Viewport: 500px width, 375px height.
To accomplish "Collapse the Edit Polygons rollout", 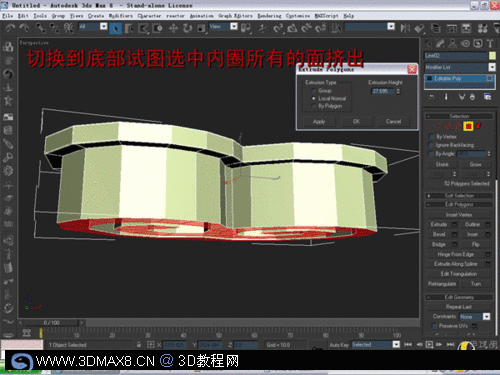I will coord(459,204).
